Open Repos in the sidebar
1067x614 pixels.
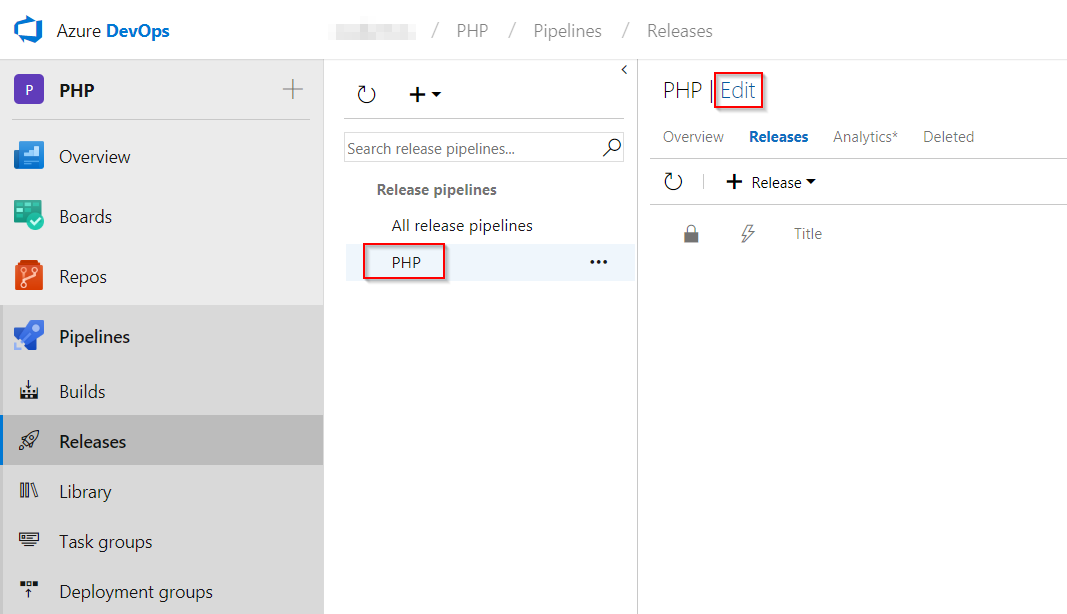(83, 276)
